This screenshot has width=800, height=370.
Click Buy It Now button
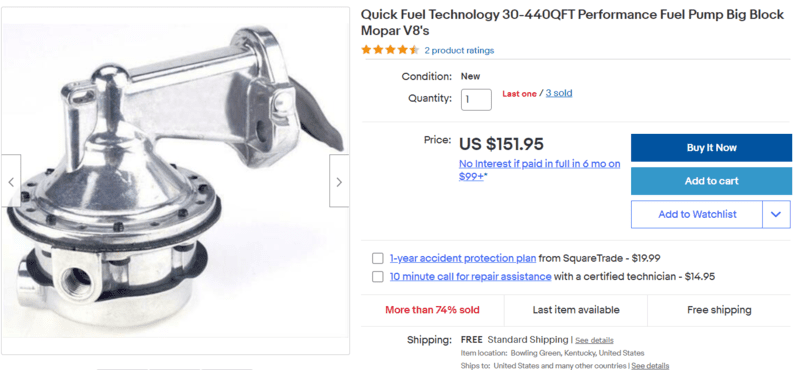711,147
